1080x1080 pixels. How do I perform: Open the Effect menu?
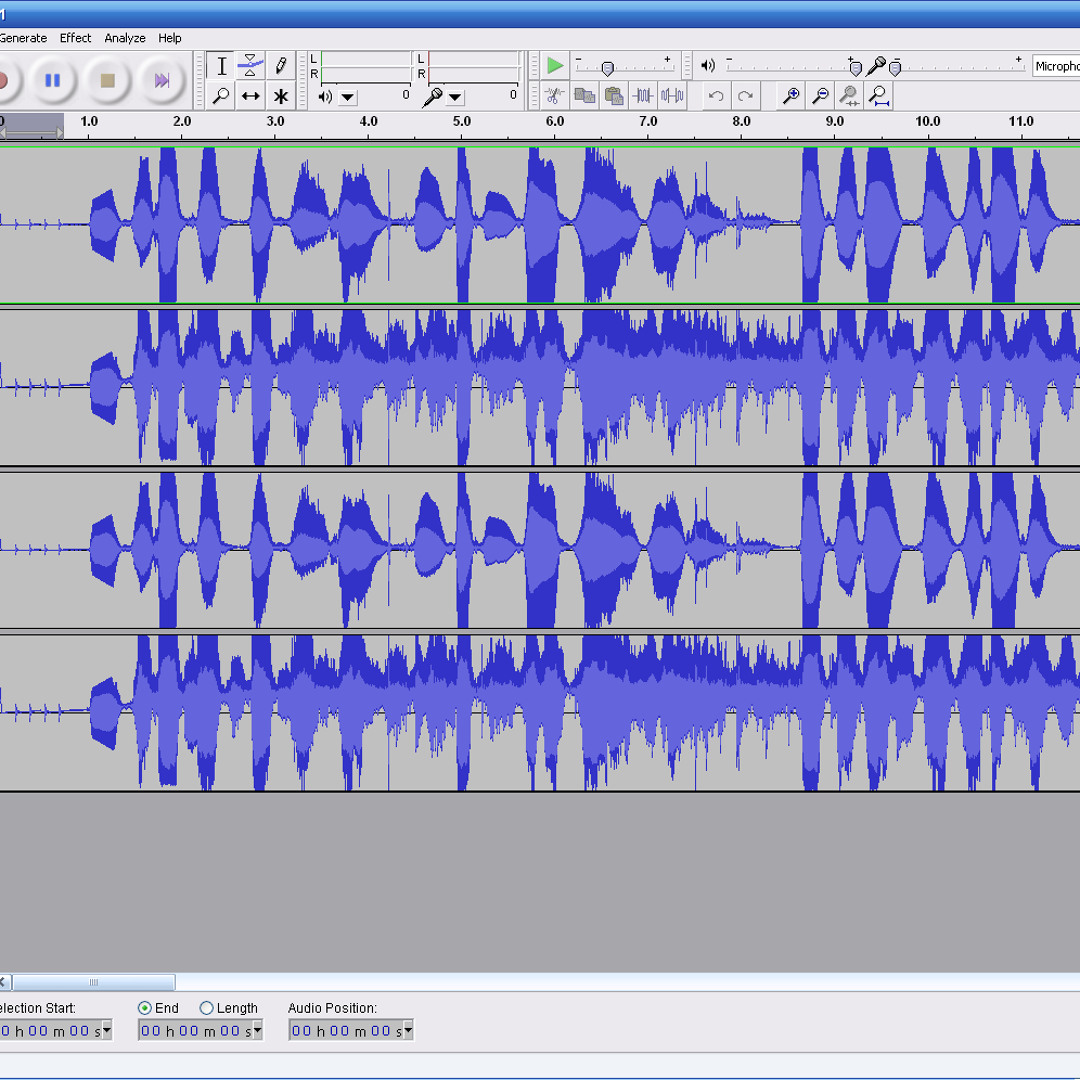75,38
